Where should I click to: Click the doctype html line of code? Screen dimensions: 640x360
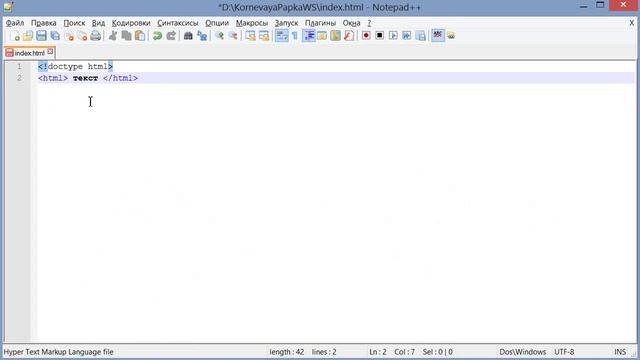click(76, 67)
